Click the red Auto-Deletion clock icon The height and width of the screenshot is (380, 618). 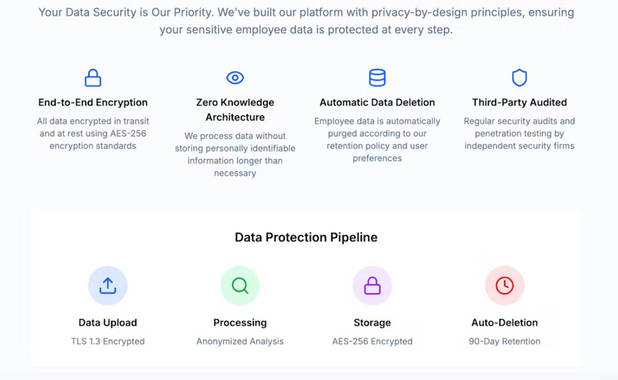(x=504, y=285)
